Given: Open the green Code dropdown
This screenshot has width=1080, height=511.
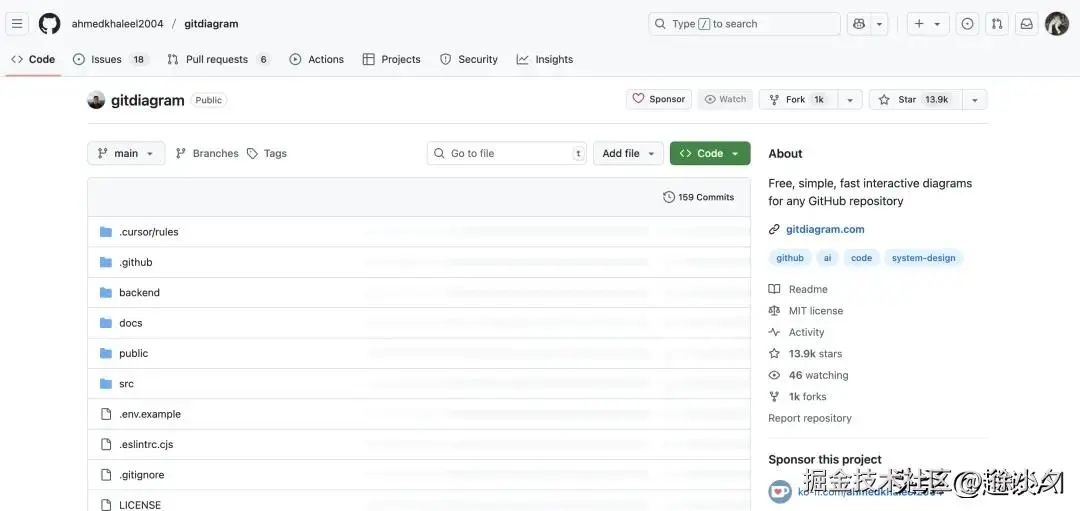Looking at the screenshot, I should click(710, 153).
